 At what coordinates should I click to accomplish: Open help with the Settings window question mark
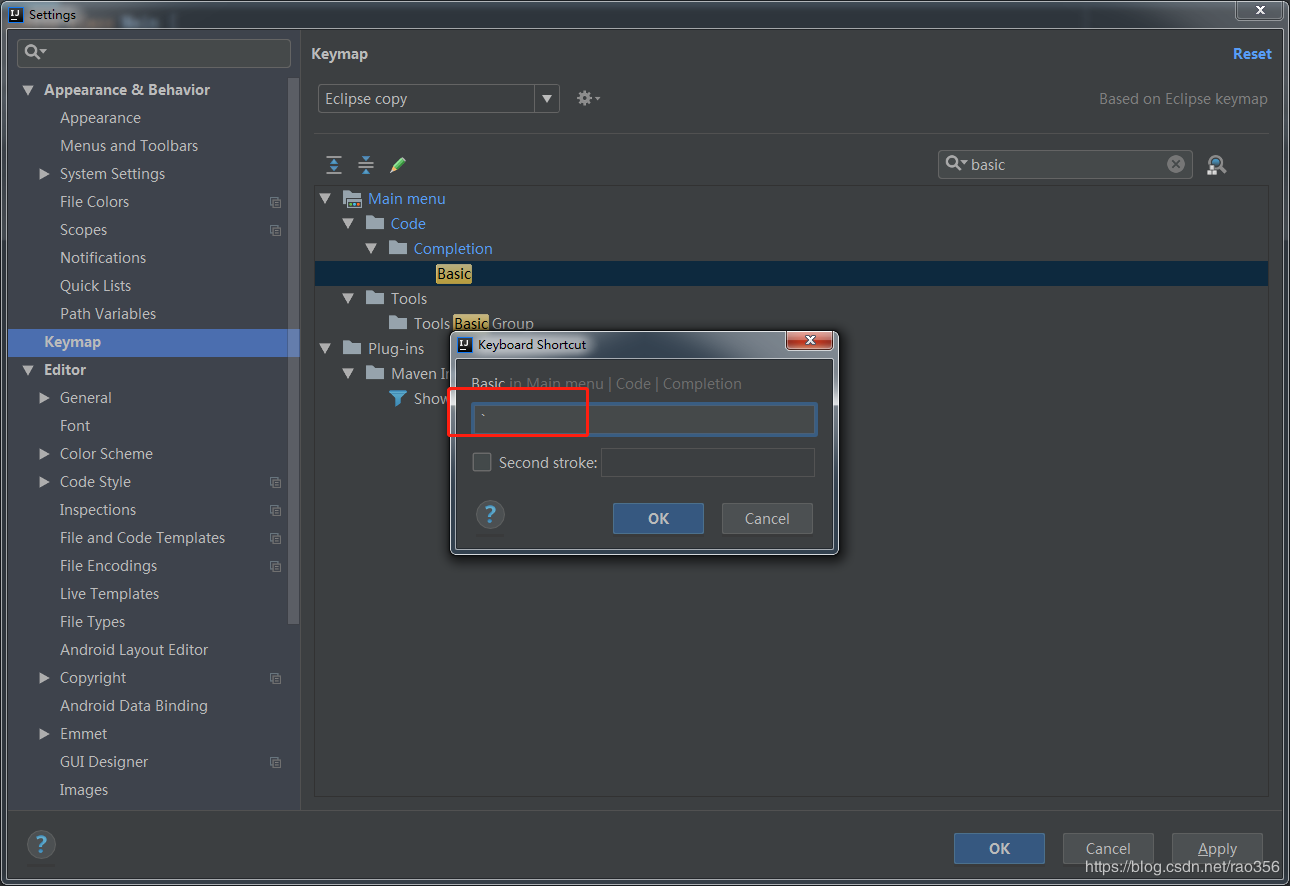(x=41, y=843)
